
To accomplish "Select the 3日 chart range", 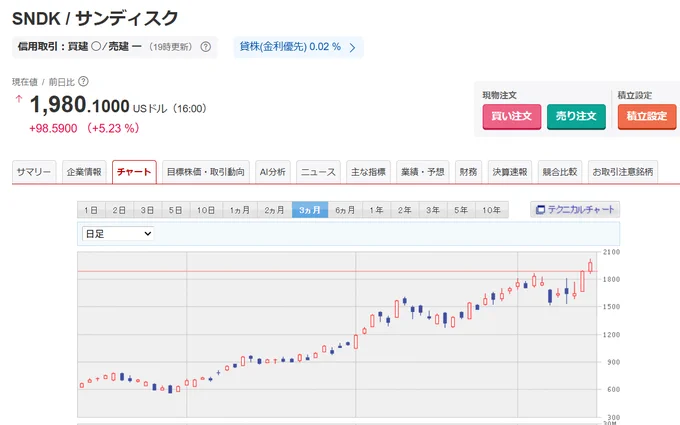I will 147,210.
